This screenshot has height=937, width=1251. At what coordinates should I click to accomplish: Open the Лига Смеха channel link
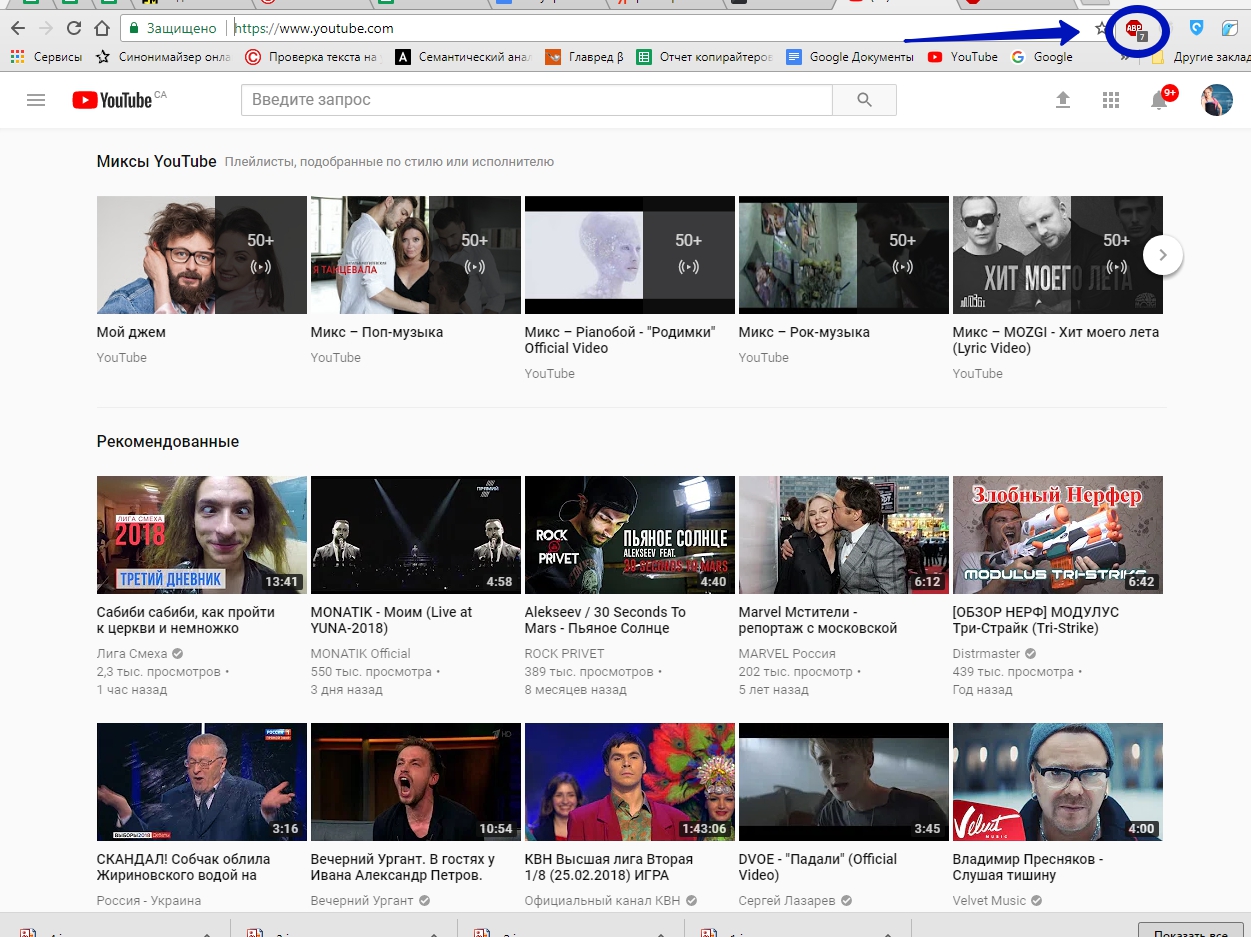132,653
